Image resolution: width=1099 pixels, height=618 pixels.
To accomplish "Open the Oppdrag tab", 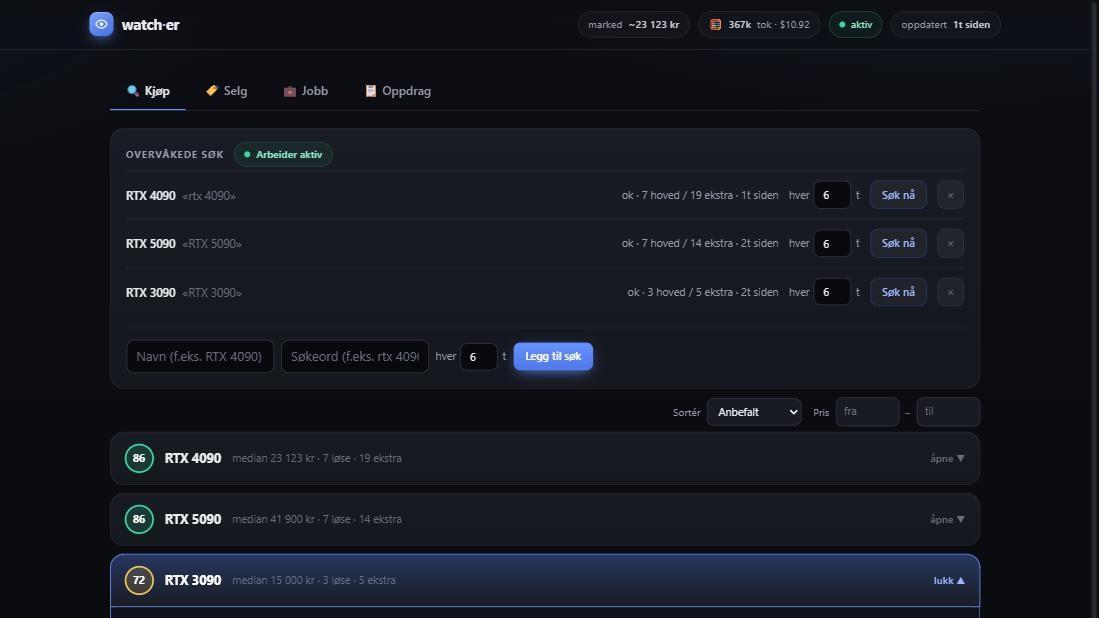I will click(x=397, y=91).
